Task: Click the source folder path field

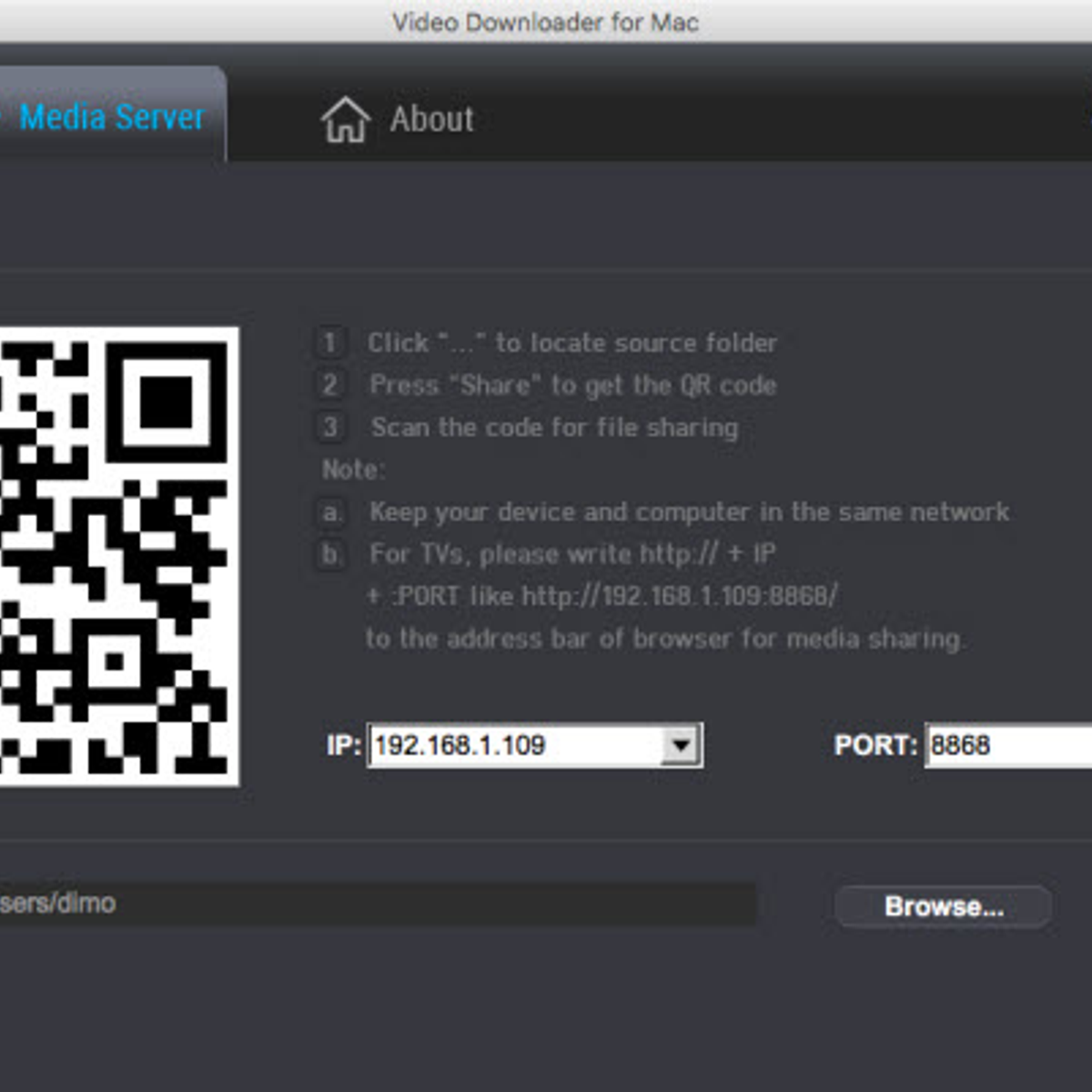Action: pyautogui.click(x=377, y=904)
